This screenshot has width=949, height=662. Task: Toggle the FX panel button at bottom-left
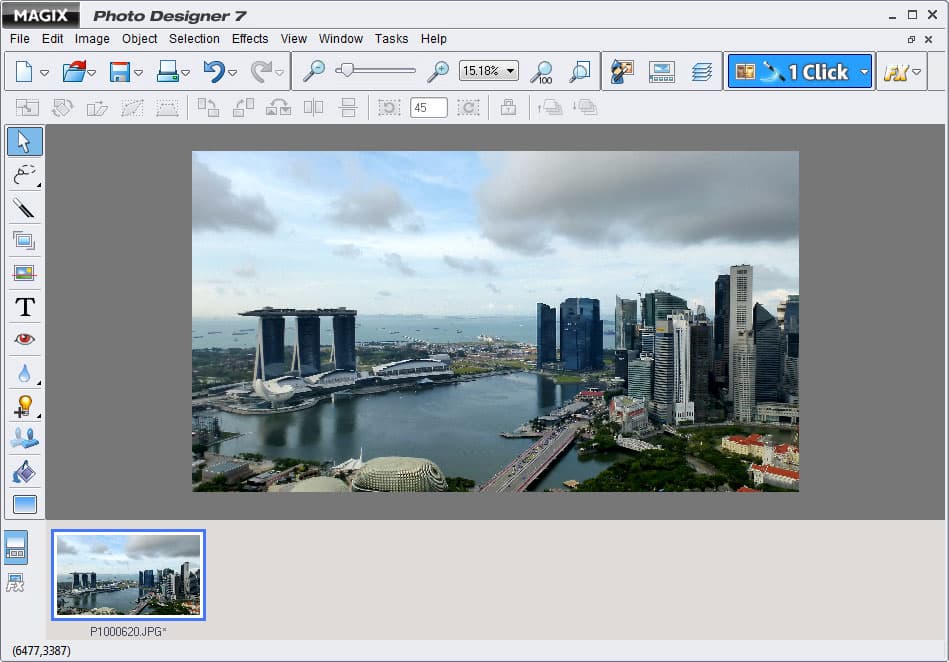tap(16, 583)
